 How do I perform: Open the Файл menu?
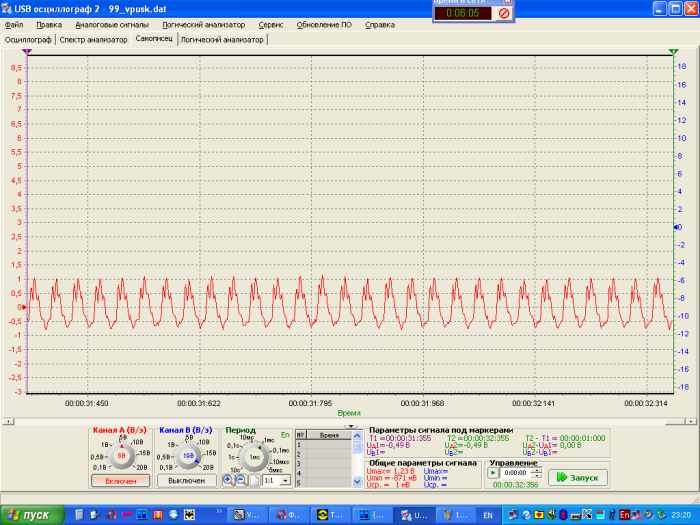tap(14, 25)
